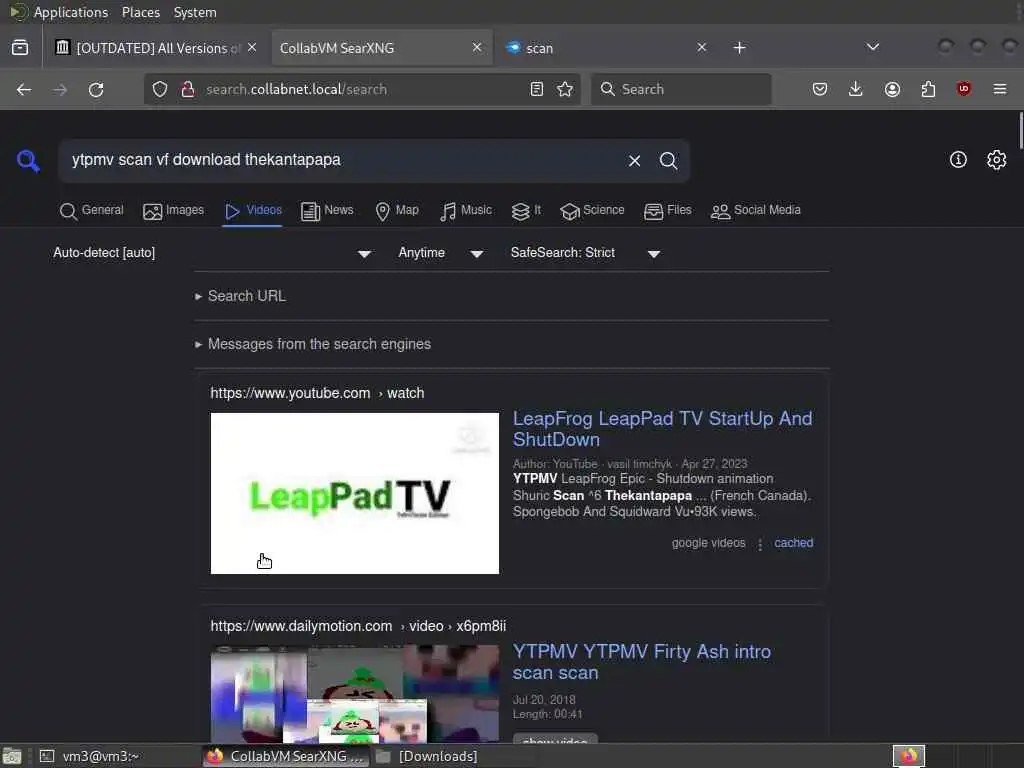1024x768 pixels.
Task: Click the LeapPad TV video thumbnail
Action: tap(355, 493)
